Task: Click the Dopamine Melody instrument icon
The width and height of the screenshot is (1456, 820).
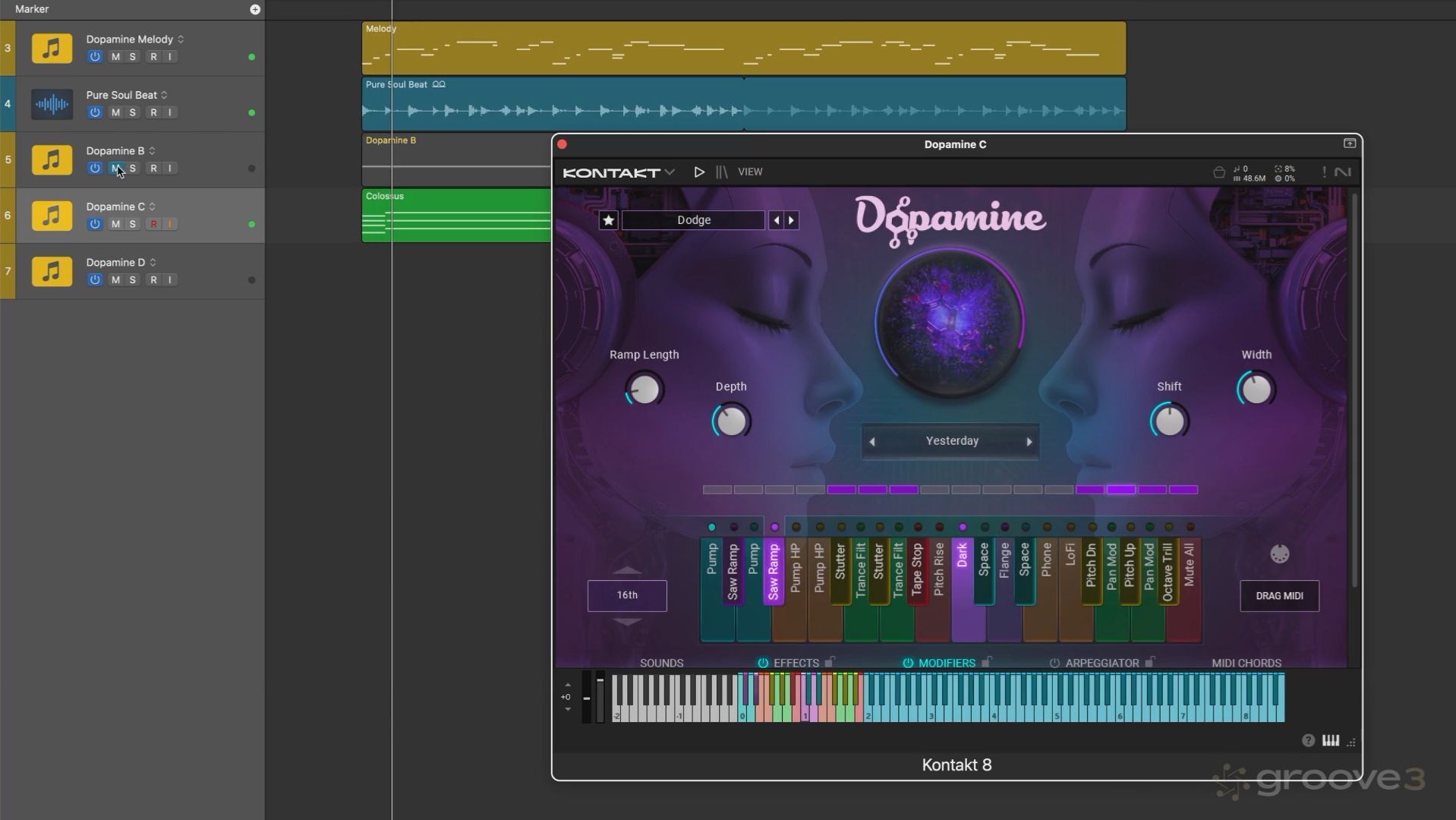Action: (52, 49)
